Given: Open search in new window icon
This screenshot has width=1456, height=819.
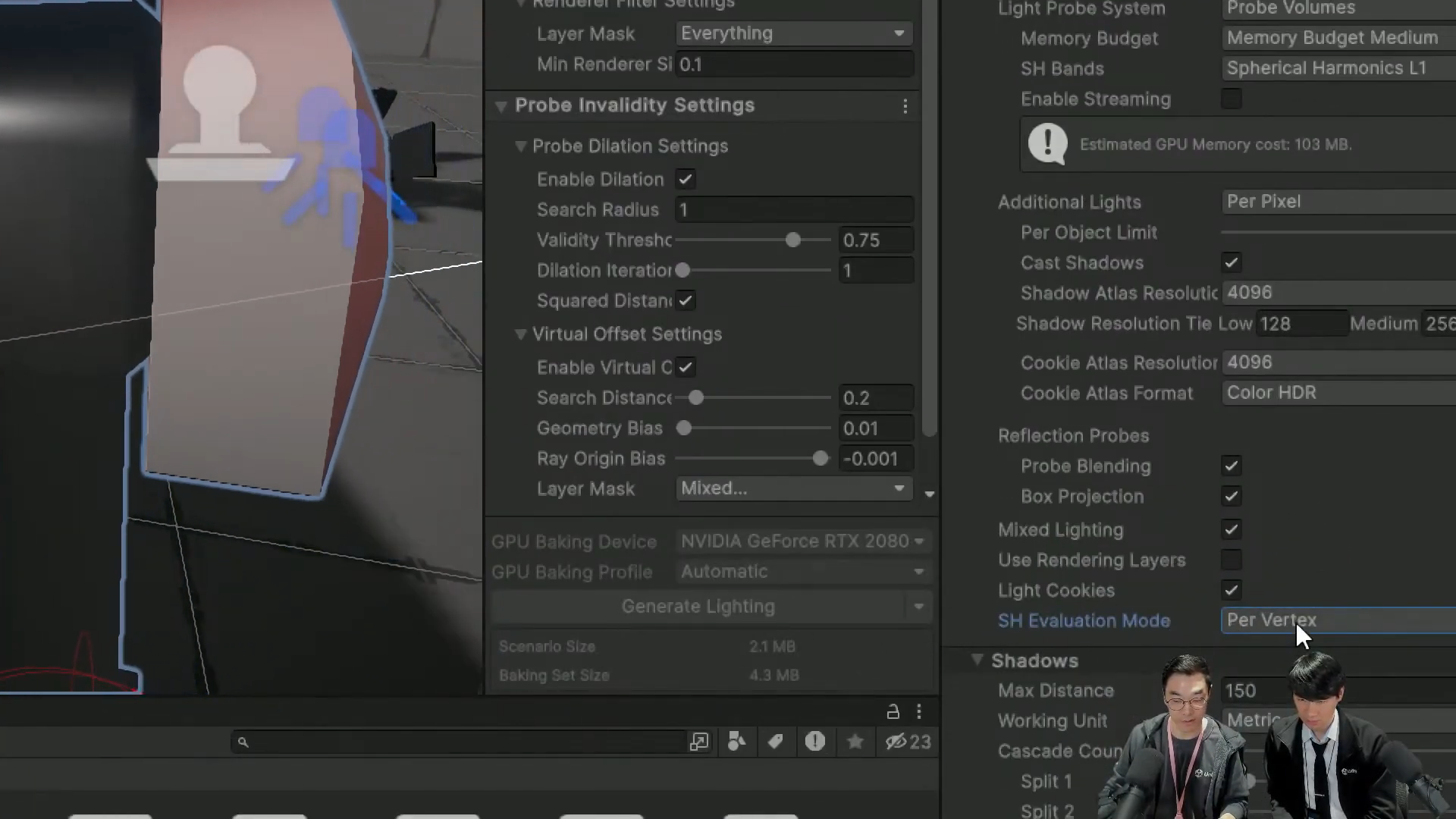Looking at the screenshot, I should click(699, 742).
